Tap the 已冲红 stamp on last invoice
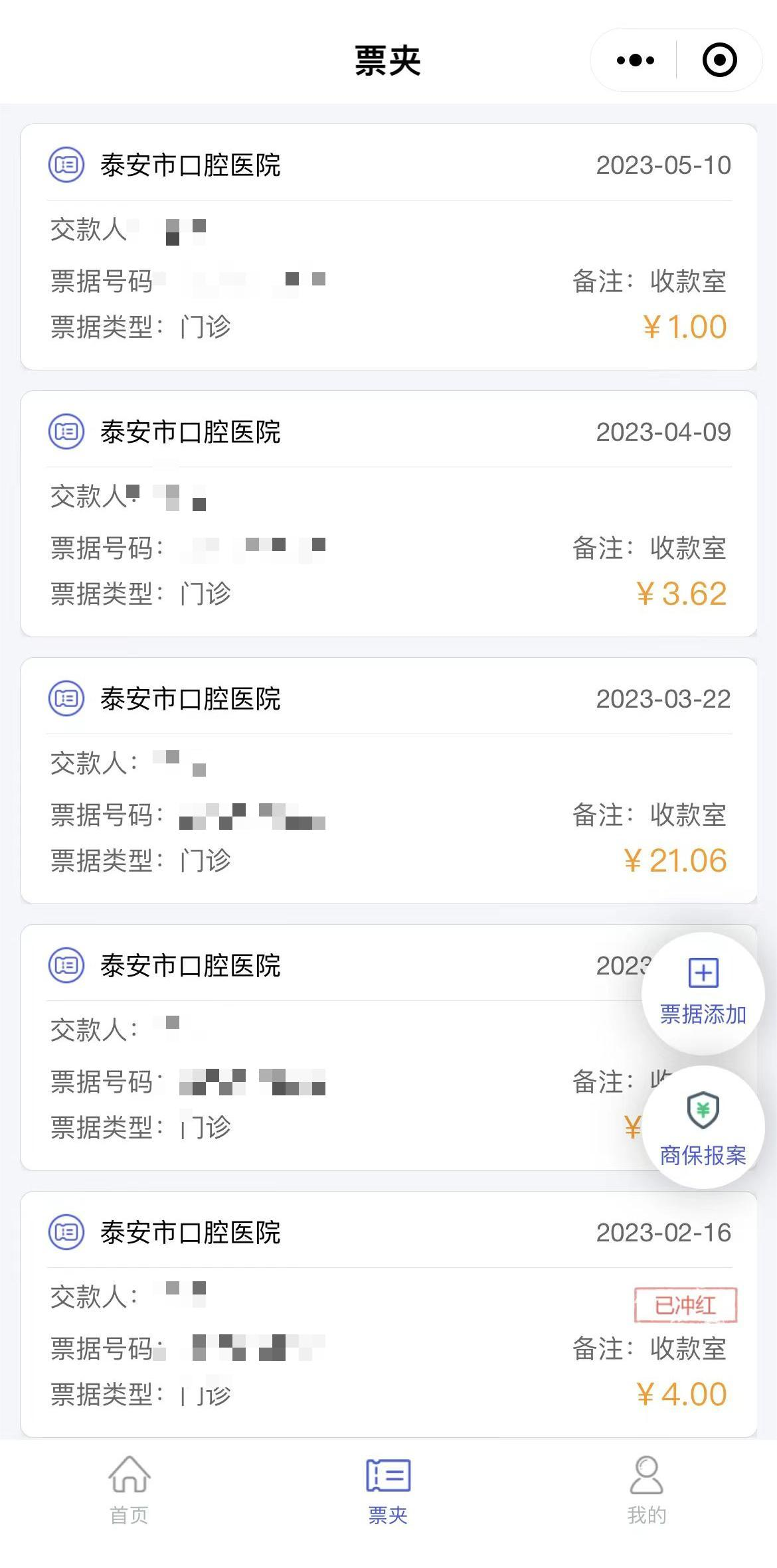The height and width of the screenshot is (1568, 777). tap(685, 1305)
